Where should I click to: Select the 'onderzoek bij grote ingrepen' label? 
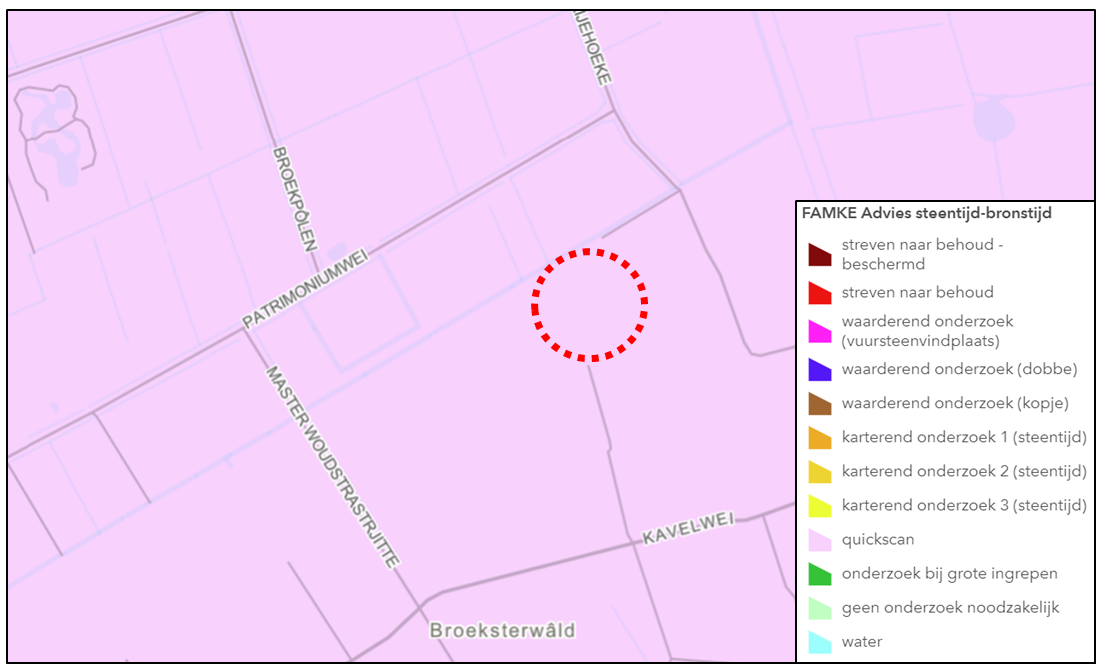click(x=950, y=574)
